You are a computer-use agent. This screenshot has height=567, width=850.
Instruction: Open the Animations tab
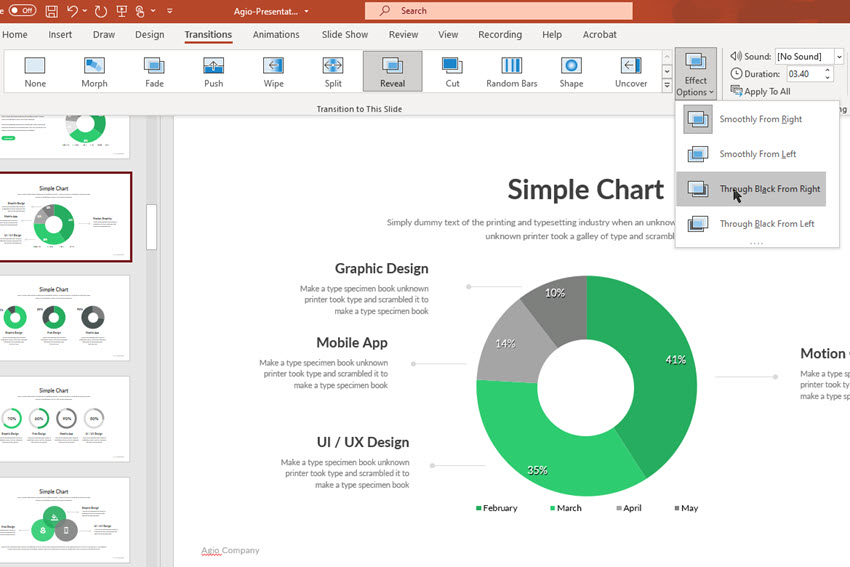276,34
